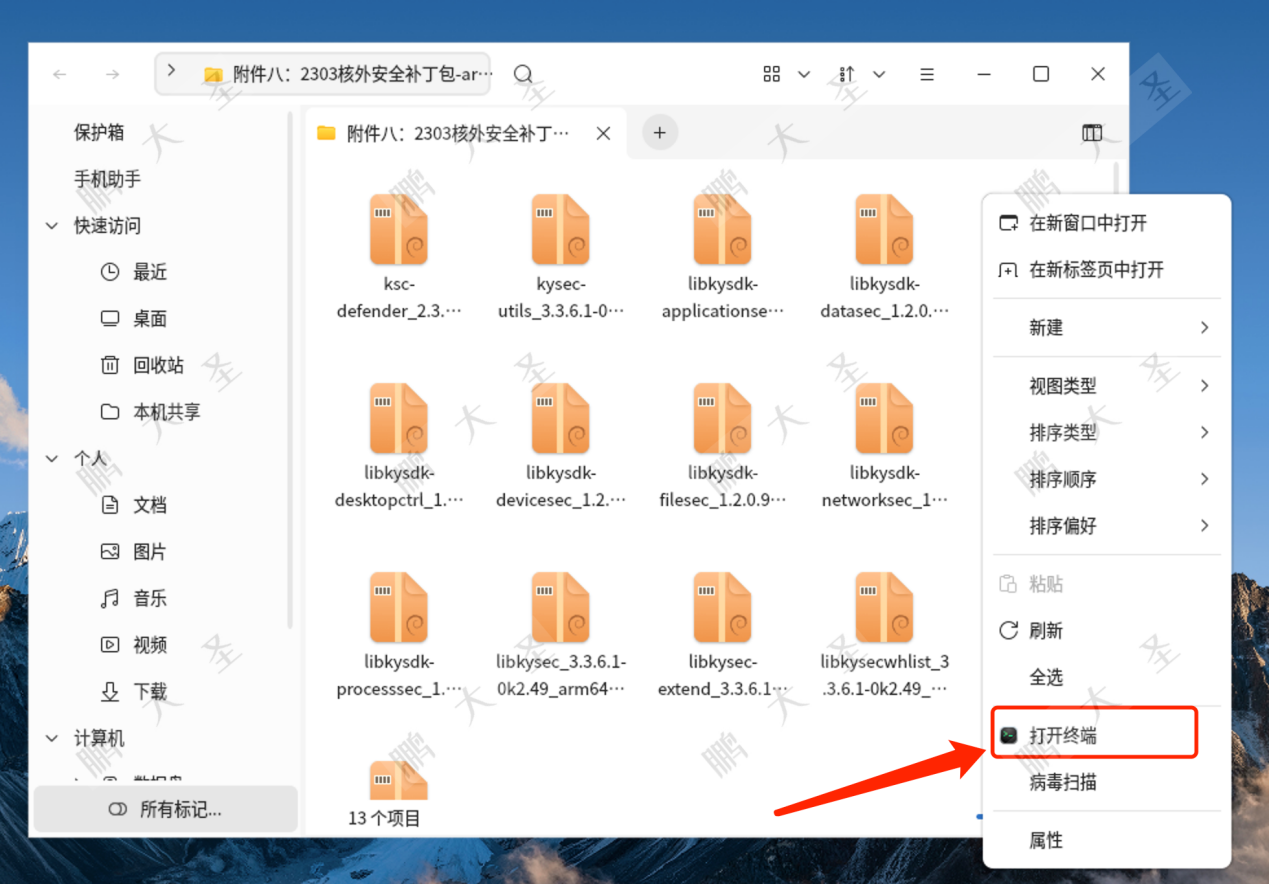Expand the 排序偏好 submenu
Screen dimensions: 1269x884
point(1107,525)
